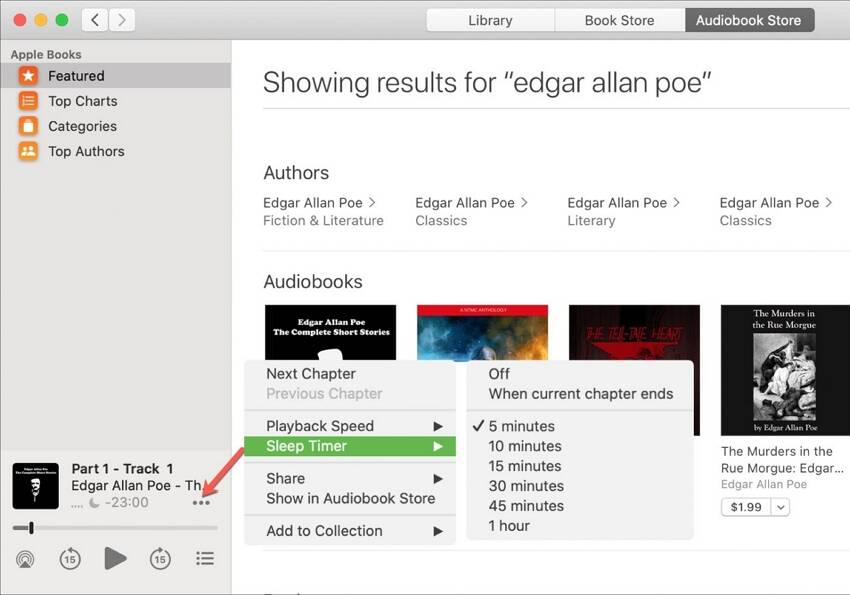Set timer to When current chapter ends

pyautogui.click(x=580, y=394)
